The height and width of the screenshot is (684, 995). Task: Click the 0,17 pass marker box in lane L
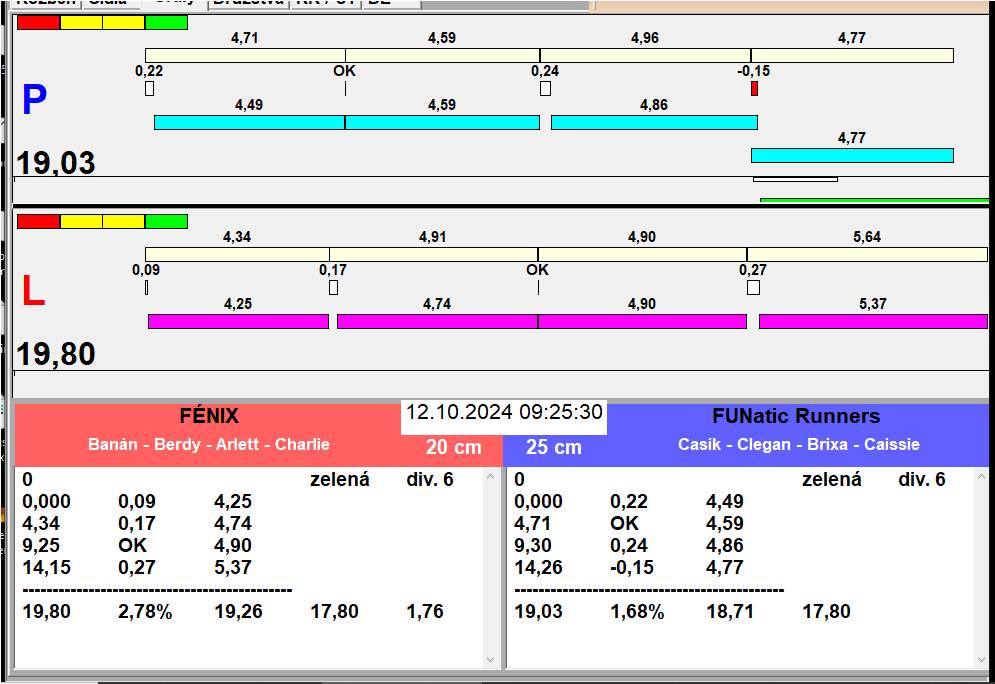(333, 288)
